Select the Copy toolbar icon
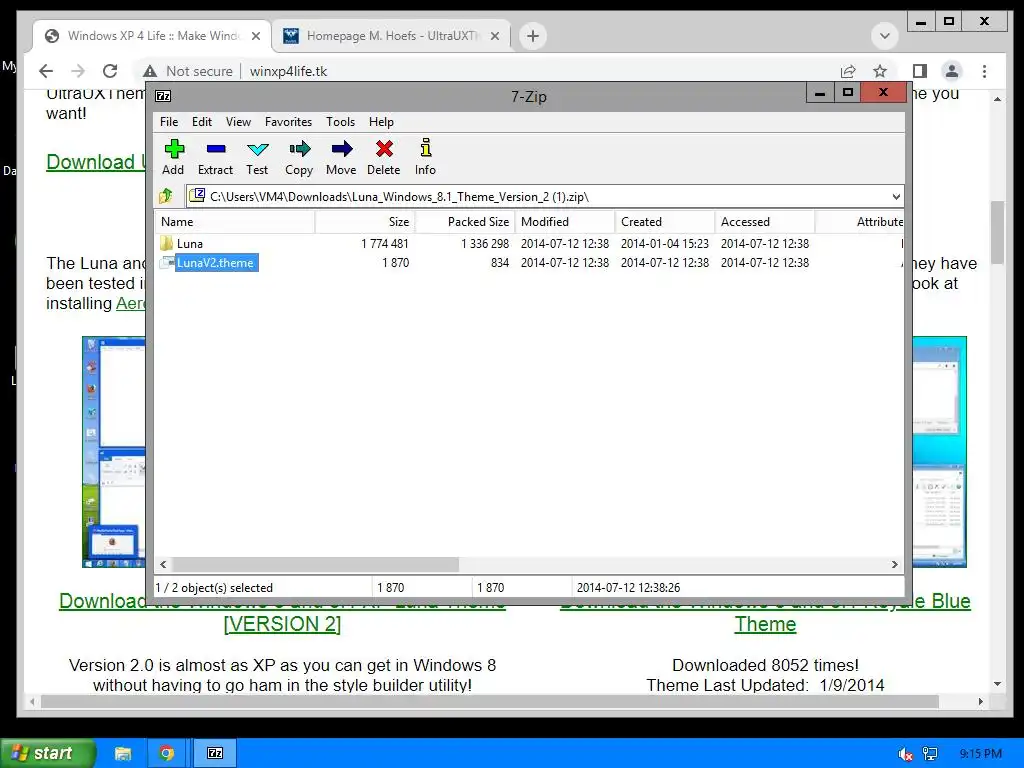The height and width of the screenshot is (768, 1024). click(299, 149)
